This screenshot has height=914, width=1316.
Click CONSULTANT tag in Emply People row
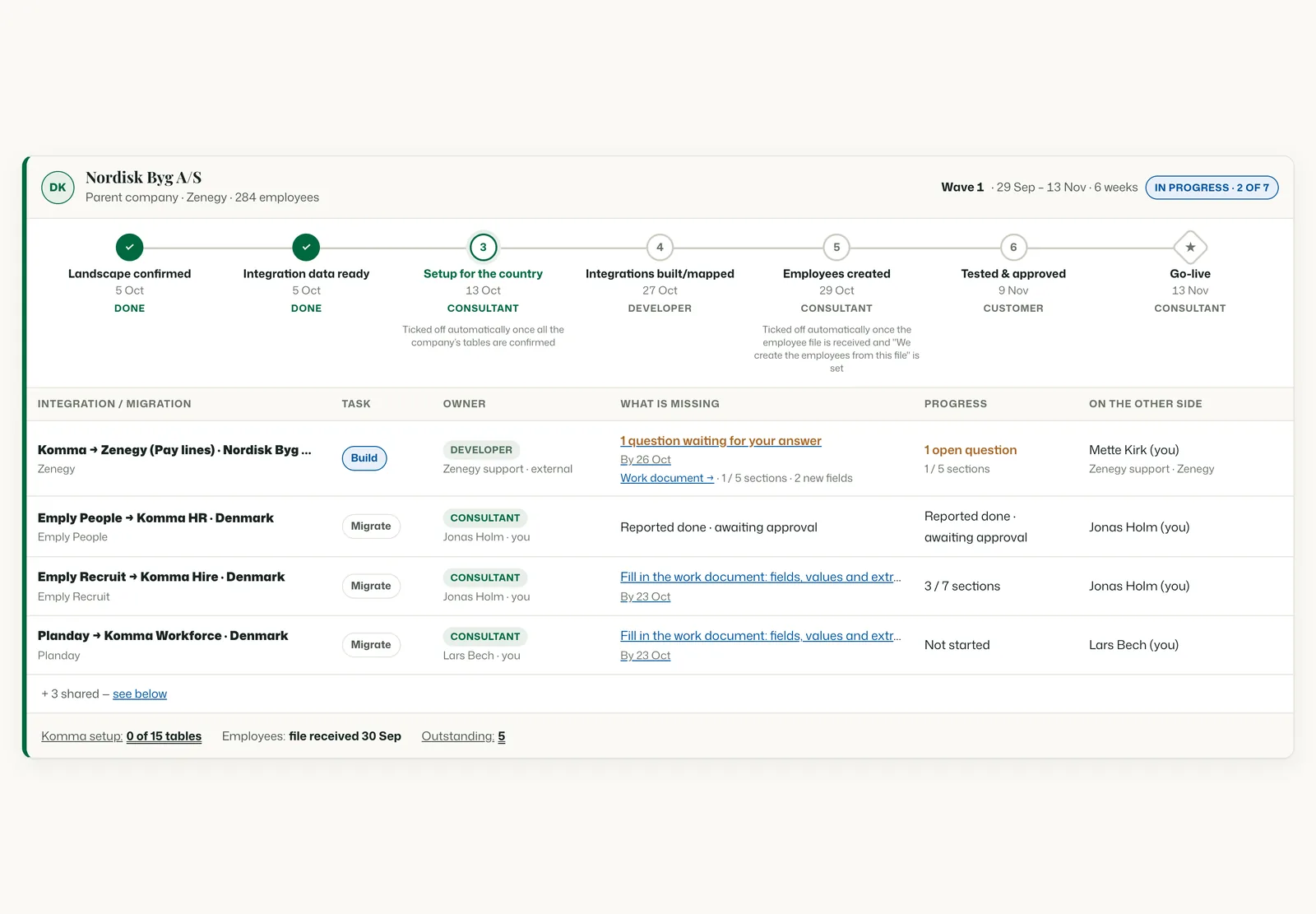[x=485, y=518]
